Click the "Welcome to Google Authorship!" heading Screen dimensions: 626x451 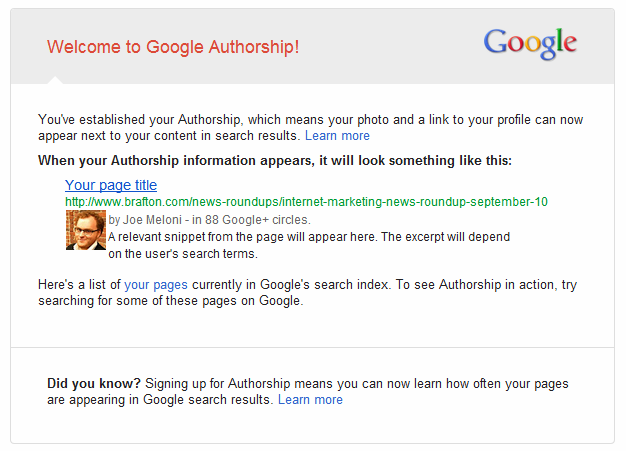point(173,47)
